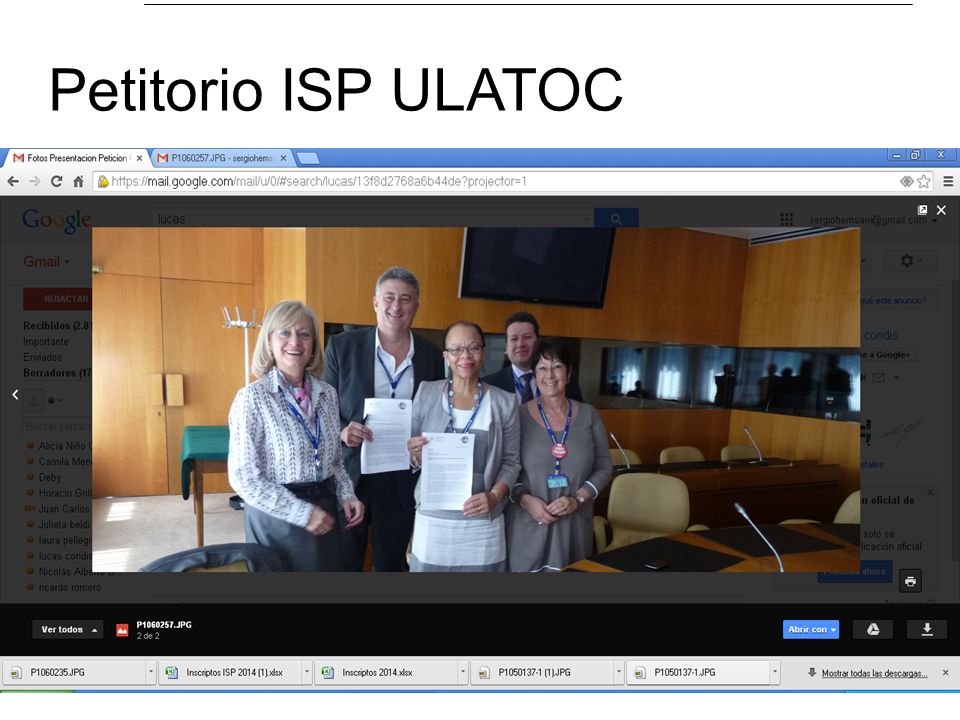Switch to Fotos Presentacion Peticion tab

click(77, 158)
